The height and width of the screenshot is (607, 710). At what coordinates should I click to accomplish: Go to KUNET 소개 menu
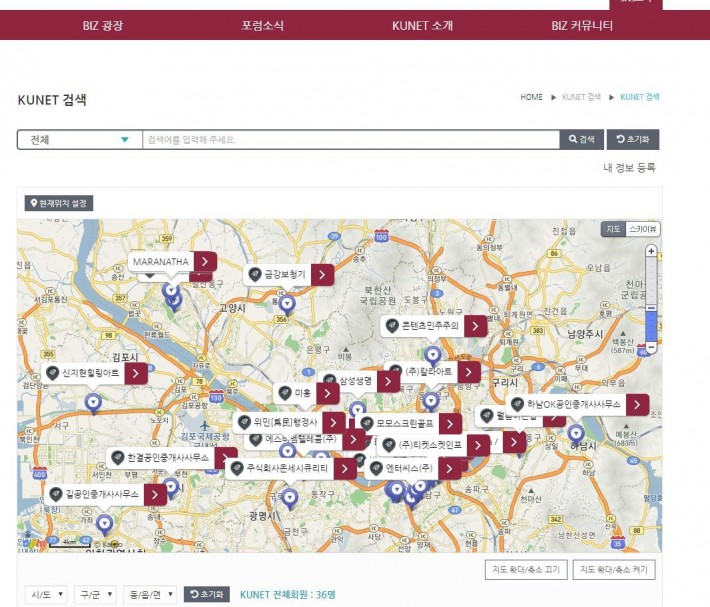422,25
